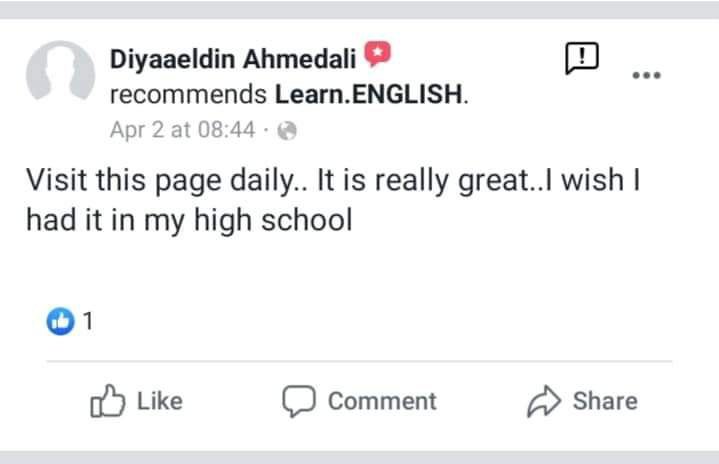Click the Comment speech bubble icon
Viewport: 719px width, 464px height.
(299, 401)
